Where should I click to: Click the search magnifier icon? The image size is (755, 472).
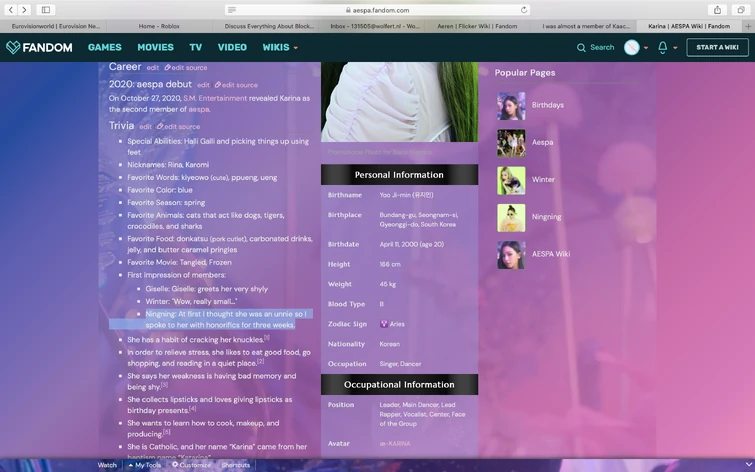pos(581,47)
